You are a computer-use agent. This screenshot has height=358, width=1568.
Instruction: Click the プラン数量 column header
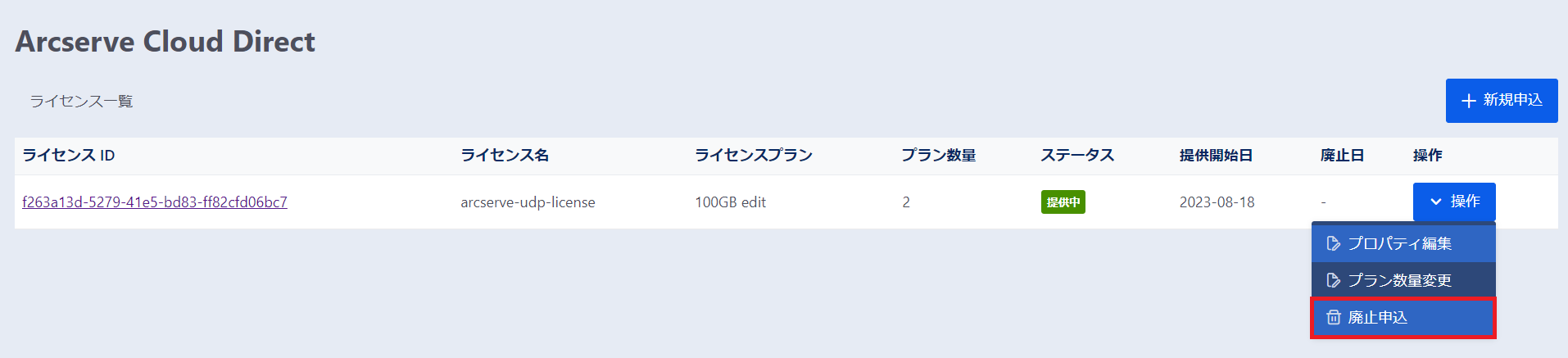click(x=939, y=156)
